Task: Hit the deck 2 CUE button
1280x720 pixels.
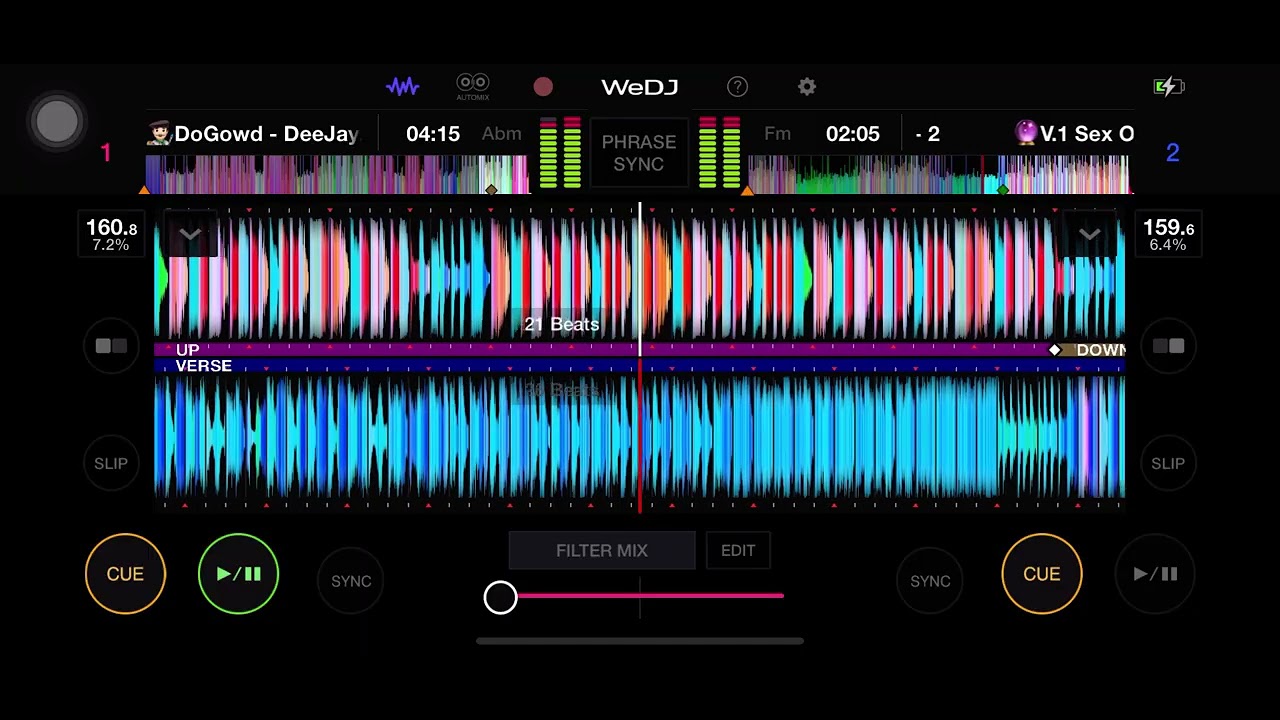Action: coord(1042,574)
